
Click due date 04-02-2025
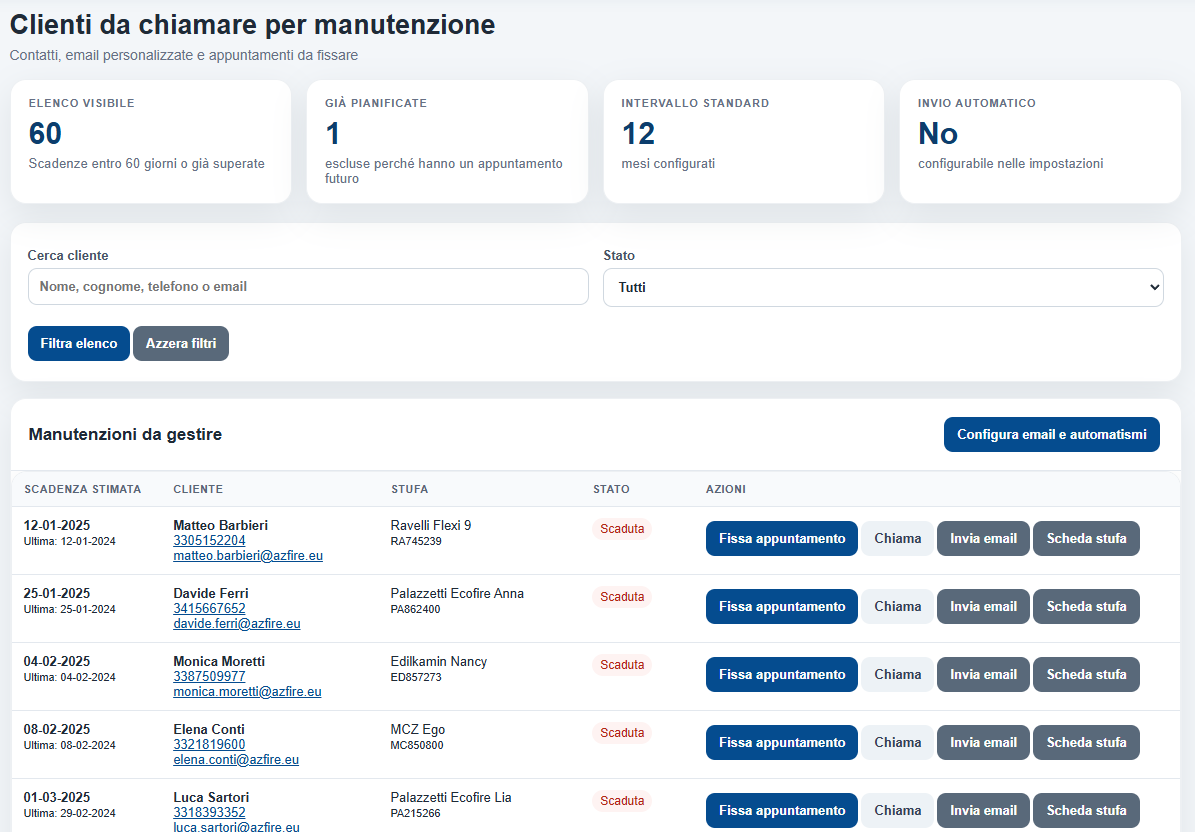pos(57,661)
